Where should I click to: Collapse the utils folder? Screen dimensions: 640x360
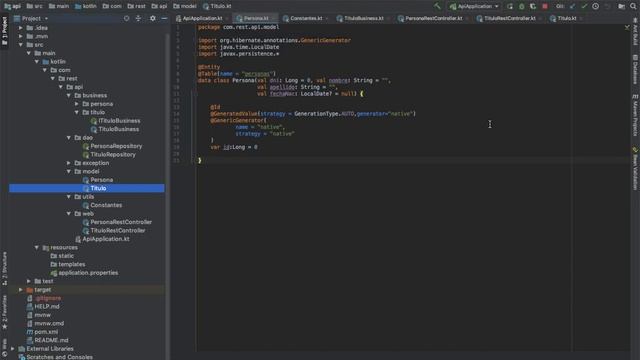(x=69, y=197)
